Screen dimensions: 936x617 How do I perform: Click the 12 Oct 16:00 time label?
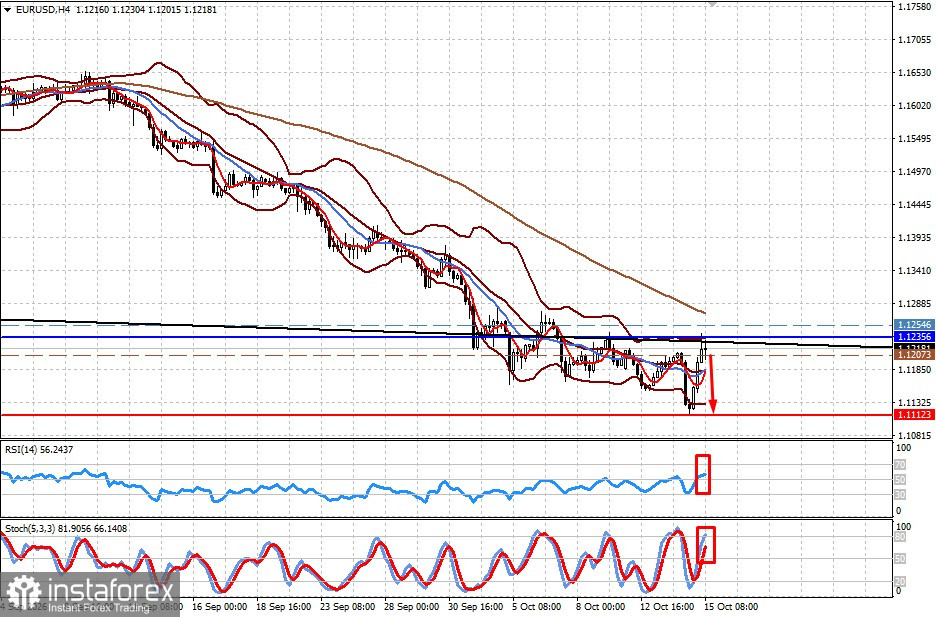(667, 607)
